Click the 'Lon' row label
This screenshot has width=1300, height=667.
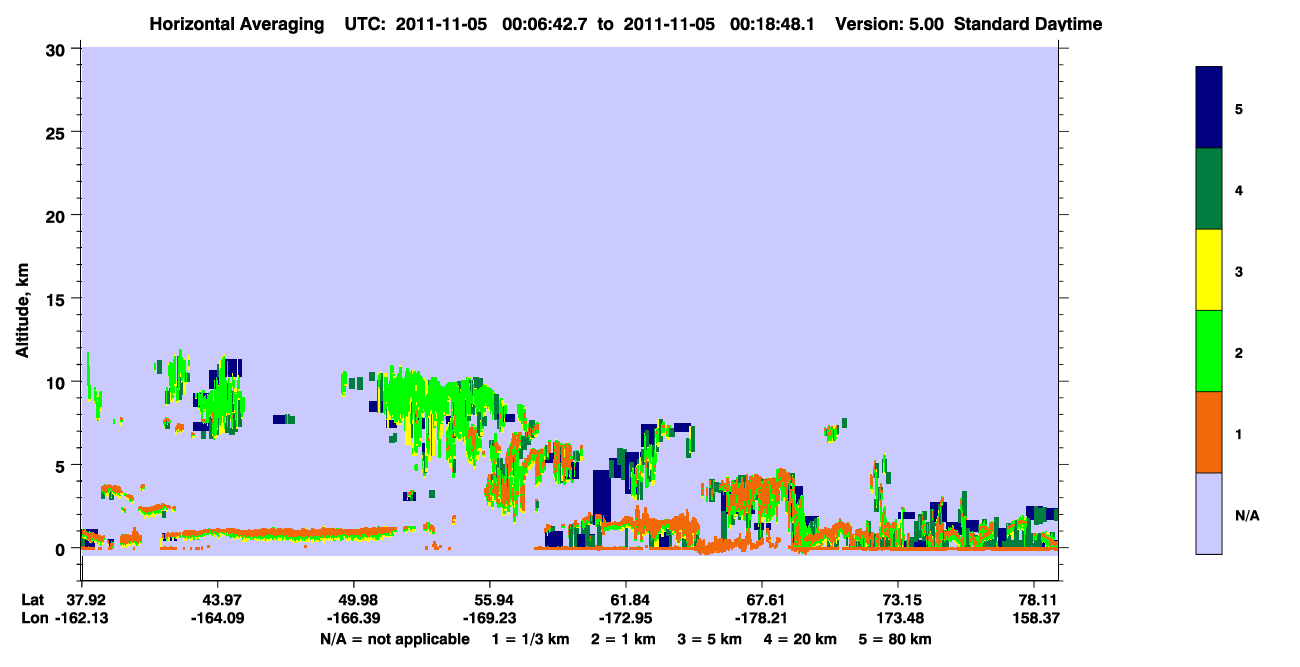tap(33, 619)
